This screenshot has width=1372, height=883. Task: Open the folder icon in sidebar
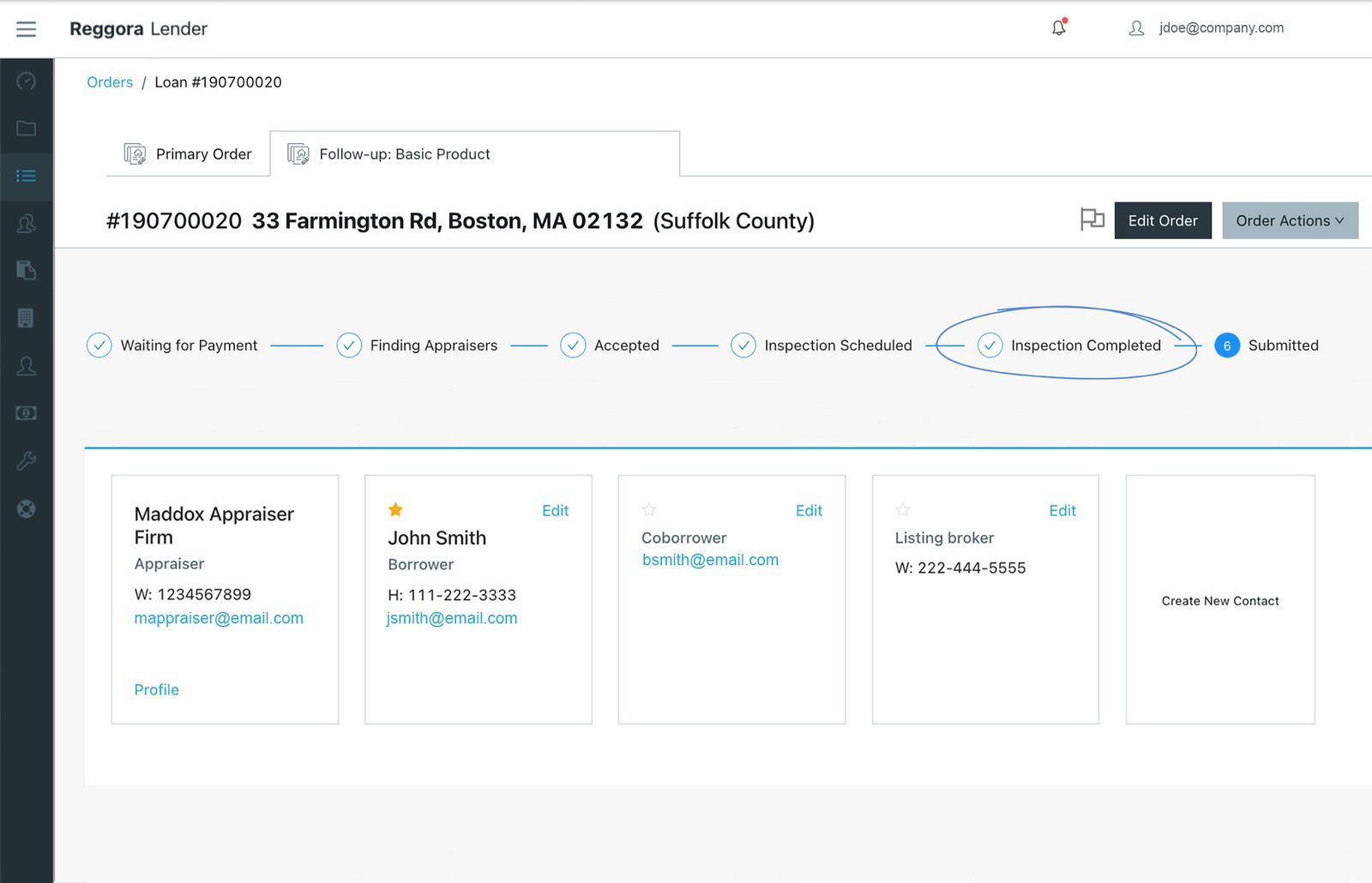[27, 129]
